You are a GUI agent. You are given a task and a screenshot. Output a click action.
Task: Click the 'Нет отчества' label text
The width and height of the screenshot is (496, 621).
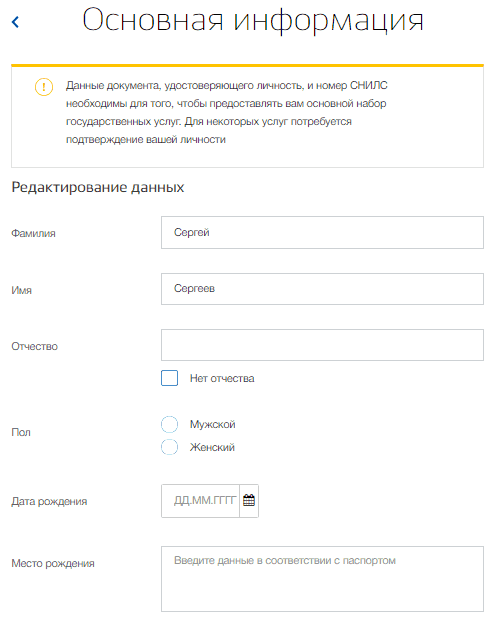pos(222,378)
